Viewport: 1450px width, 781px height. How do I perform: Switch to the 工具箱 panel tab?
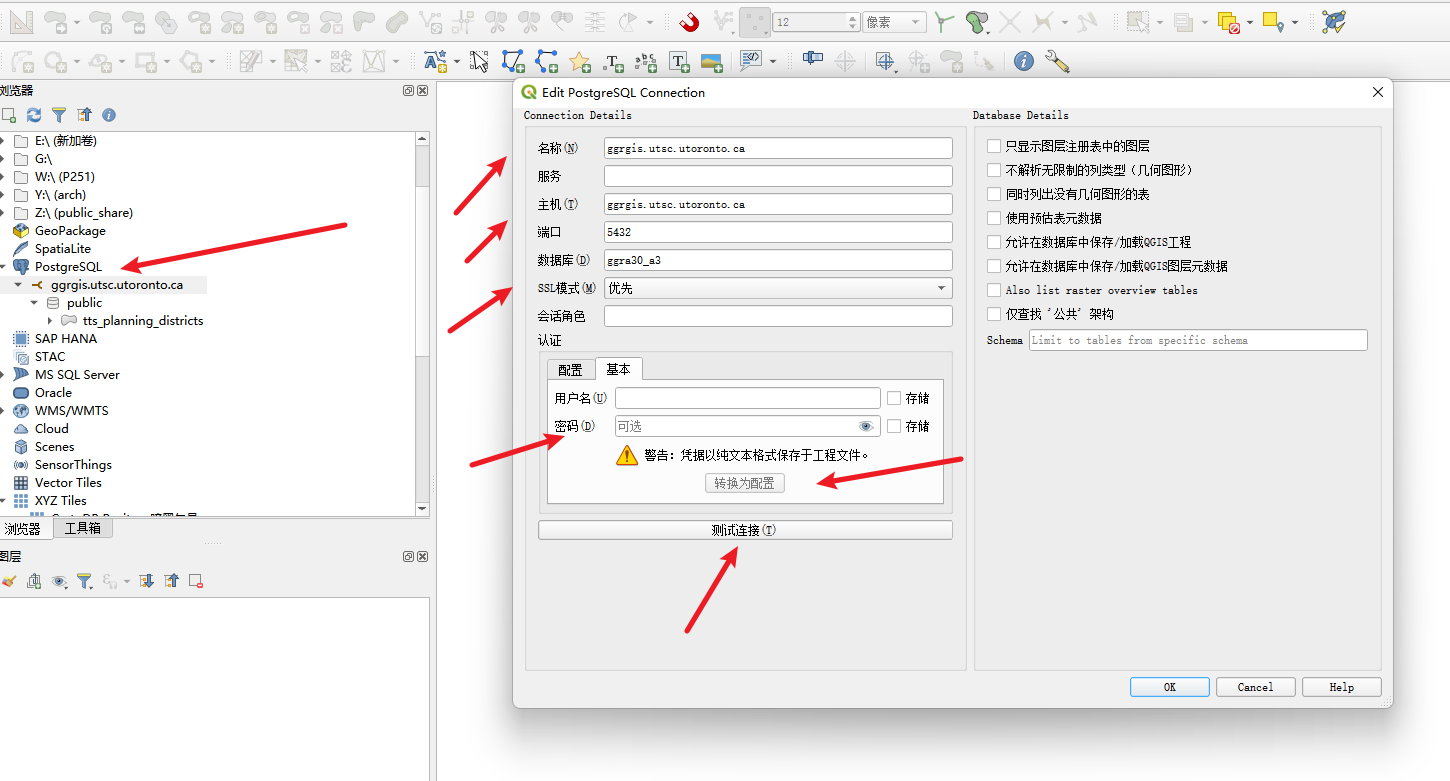[x=83, y=528]
